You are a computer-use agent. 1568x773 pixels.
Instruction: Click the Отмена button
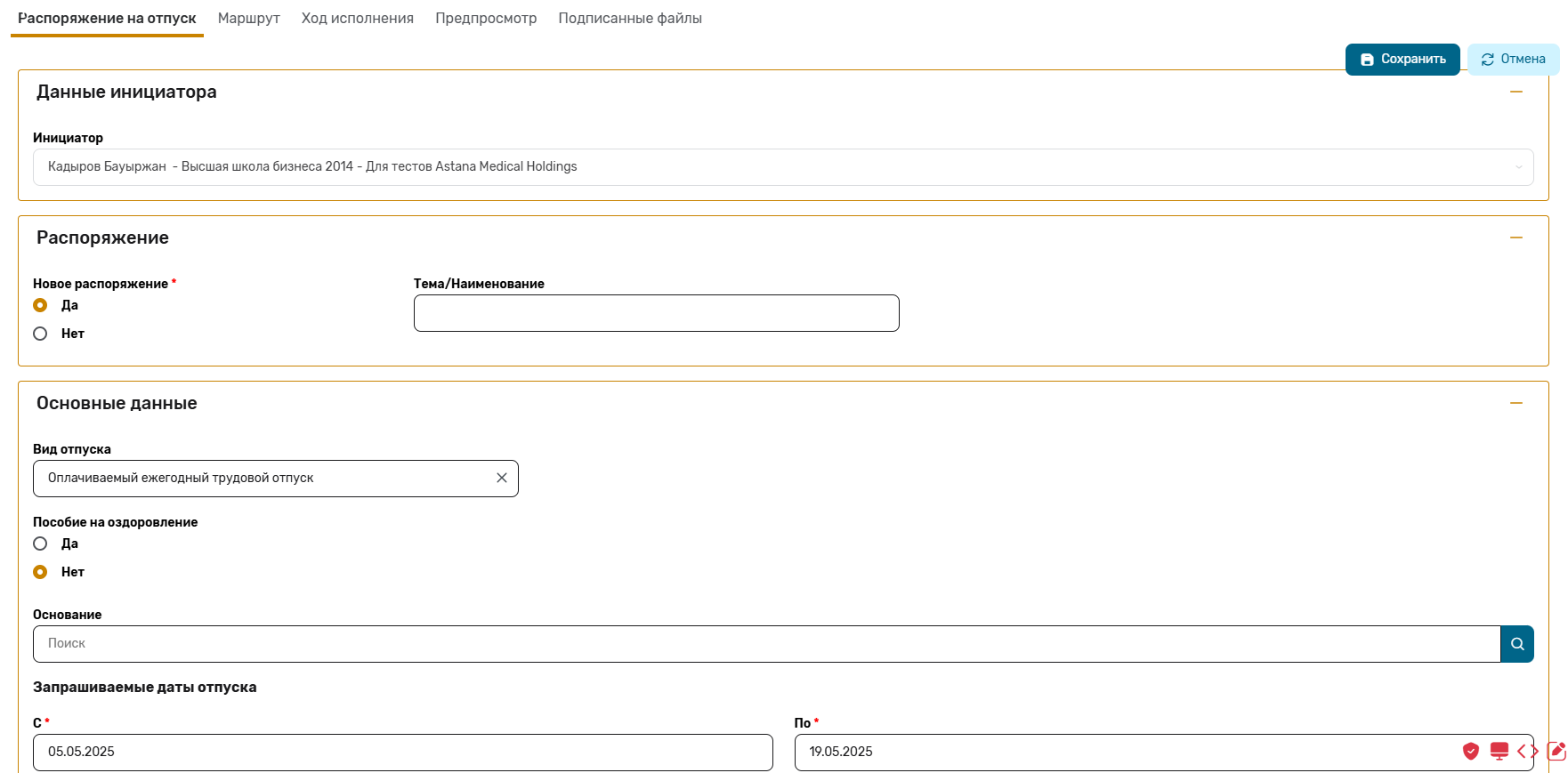coord(1513,60)
